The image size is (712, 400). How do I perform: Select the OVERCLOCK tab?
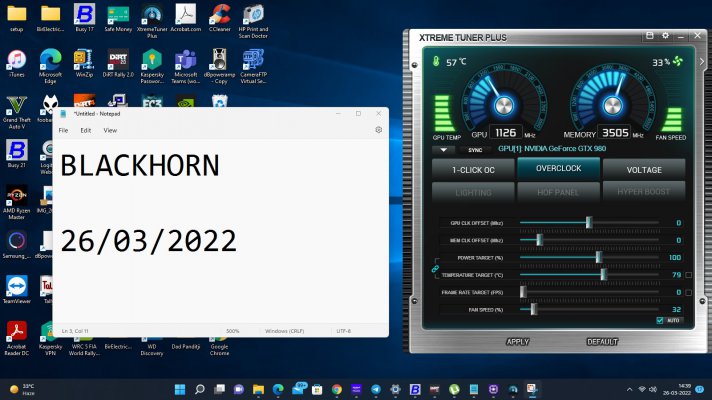coord(559,168)
